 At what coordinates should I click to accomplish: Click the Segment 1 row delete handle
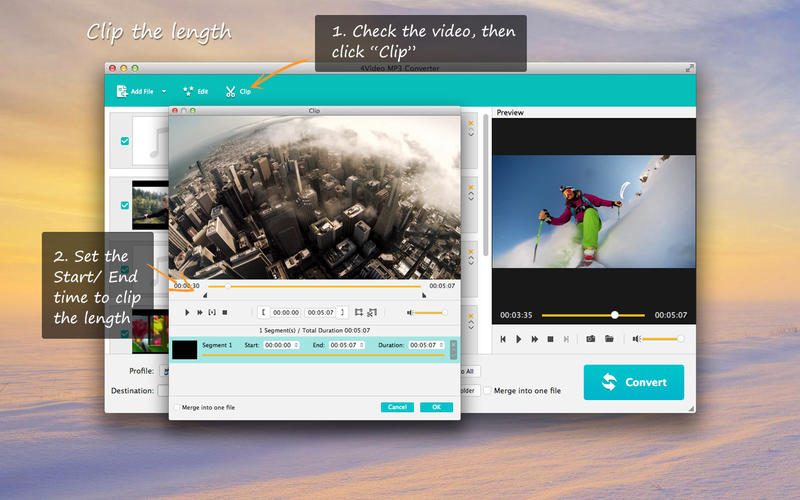tap(453, 350)
